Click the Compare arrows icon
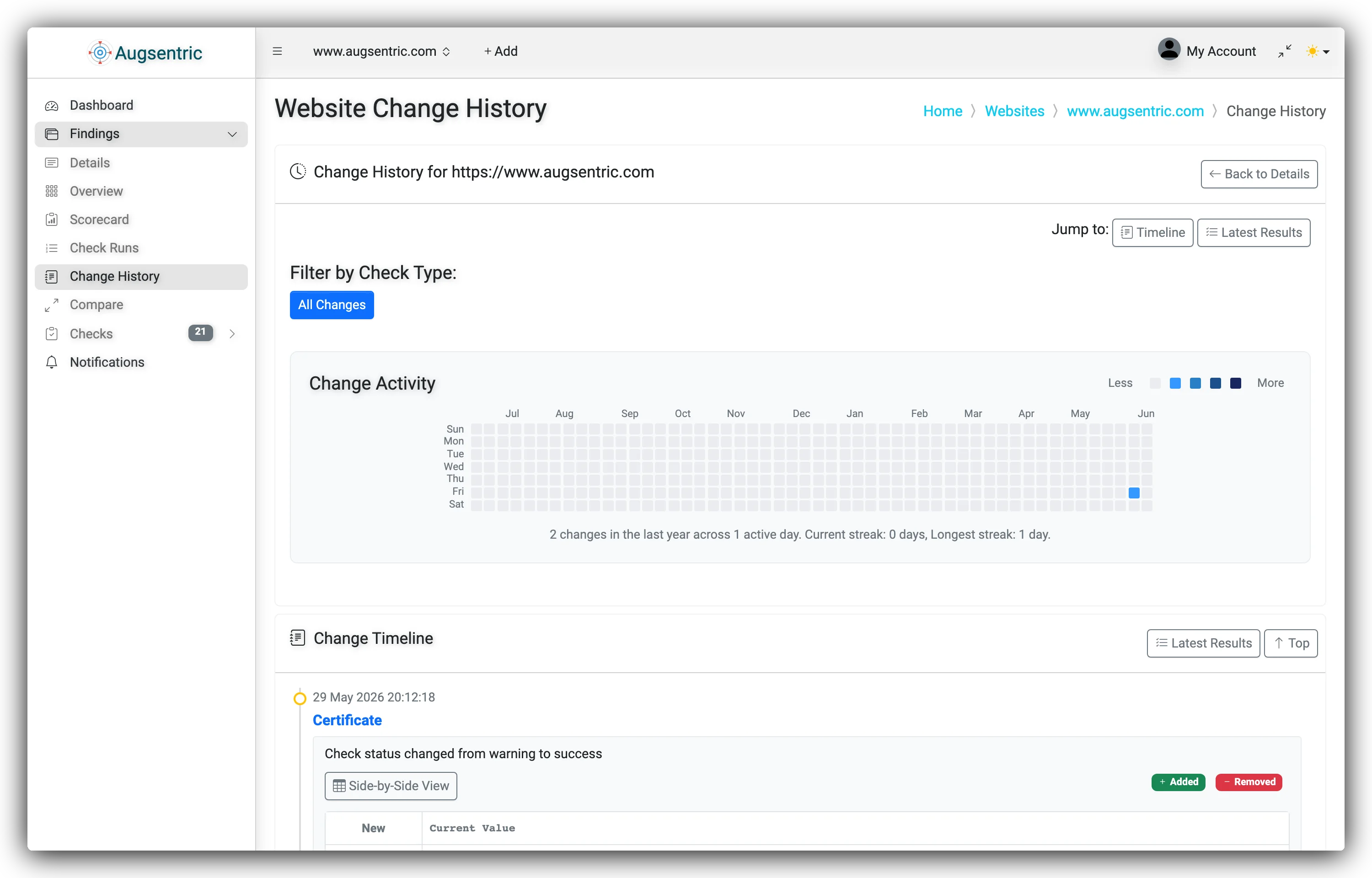Viewport: 1372px width, 878px height. (52, 305)
